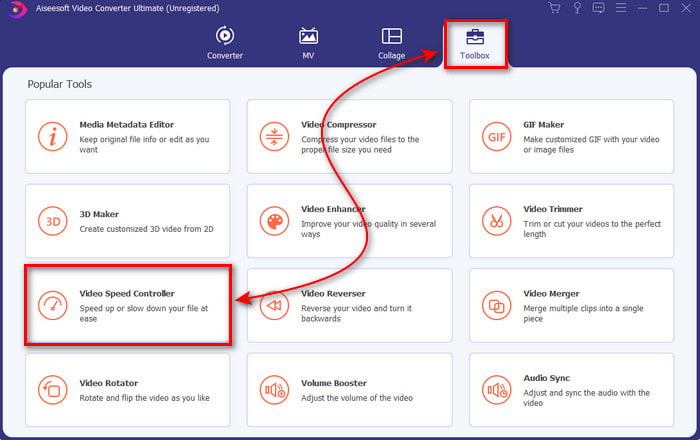The image size is (700, 440).
Task: Open the Converter tab
Action: point(225,43)
